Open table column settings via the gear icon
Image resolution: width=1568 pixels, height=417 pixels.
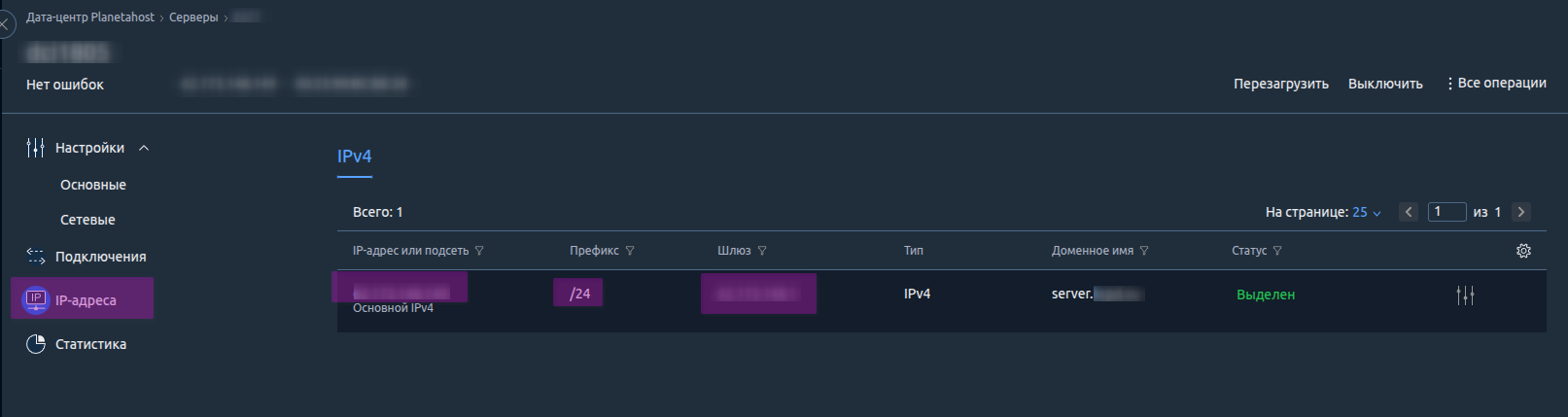pos(1523,251)
